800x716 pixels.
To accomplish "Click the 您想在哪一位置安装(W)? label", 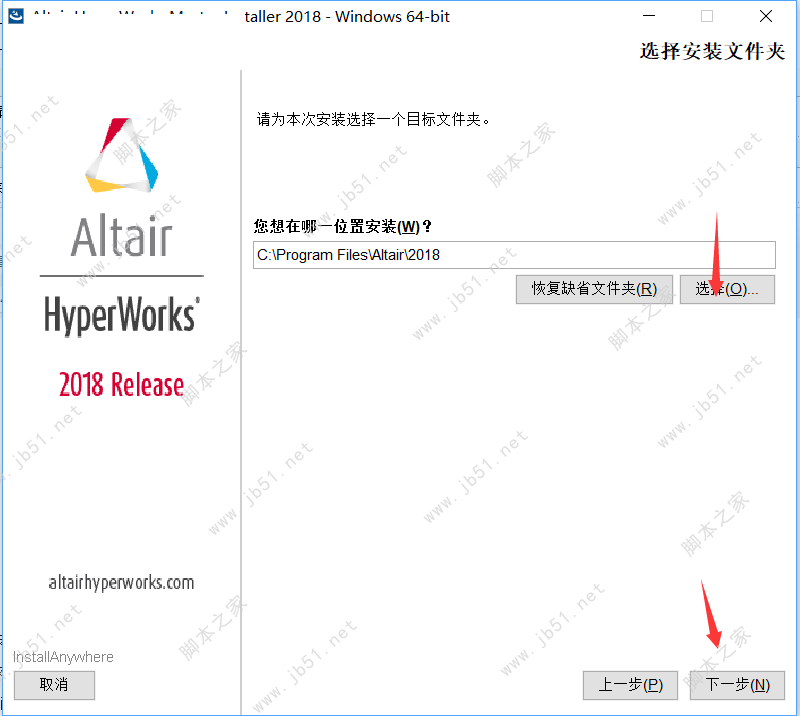I will [x=342, y=226].
